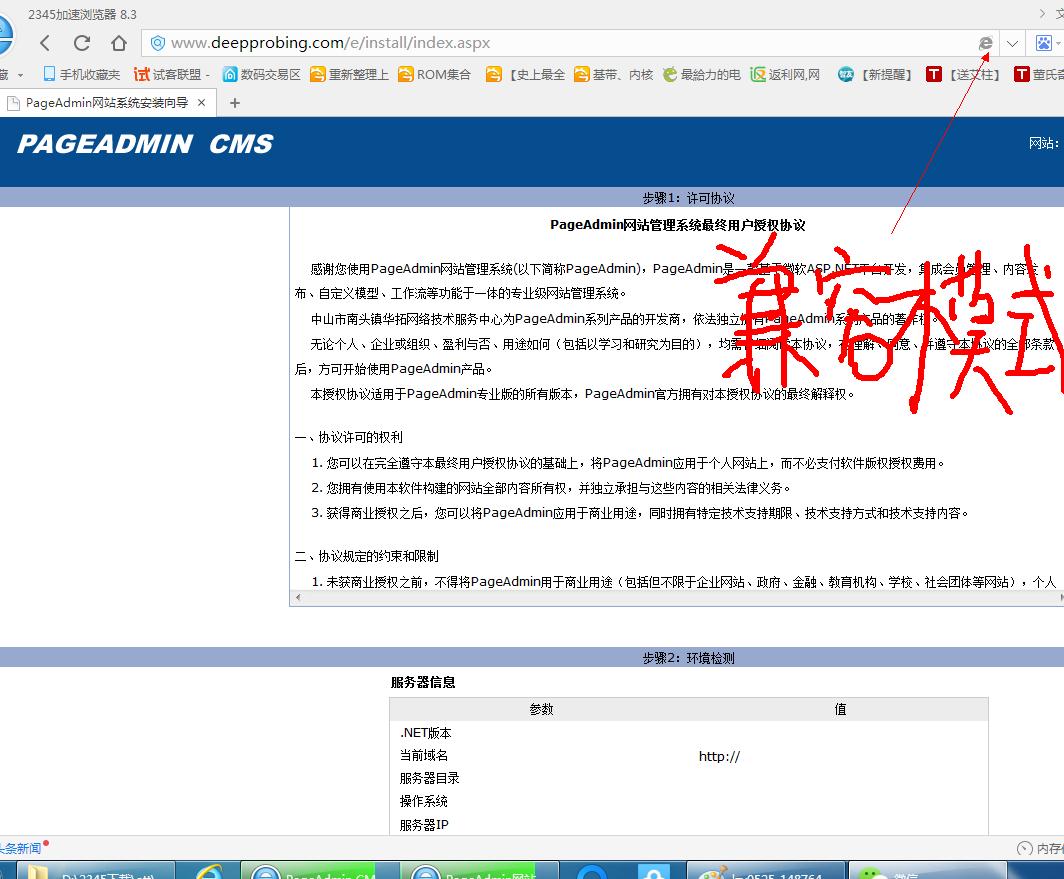Click the address bar URL field

coord(570,43)
